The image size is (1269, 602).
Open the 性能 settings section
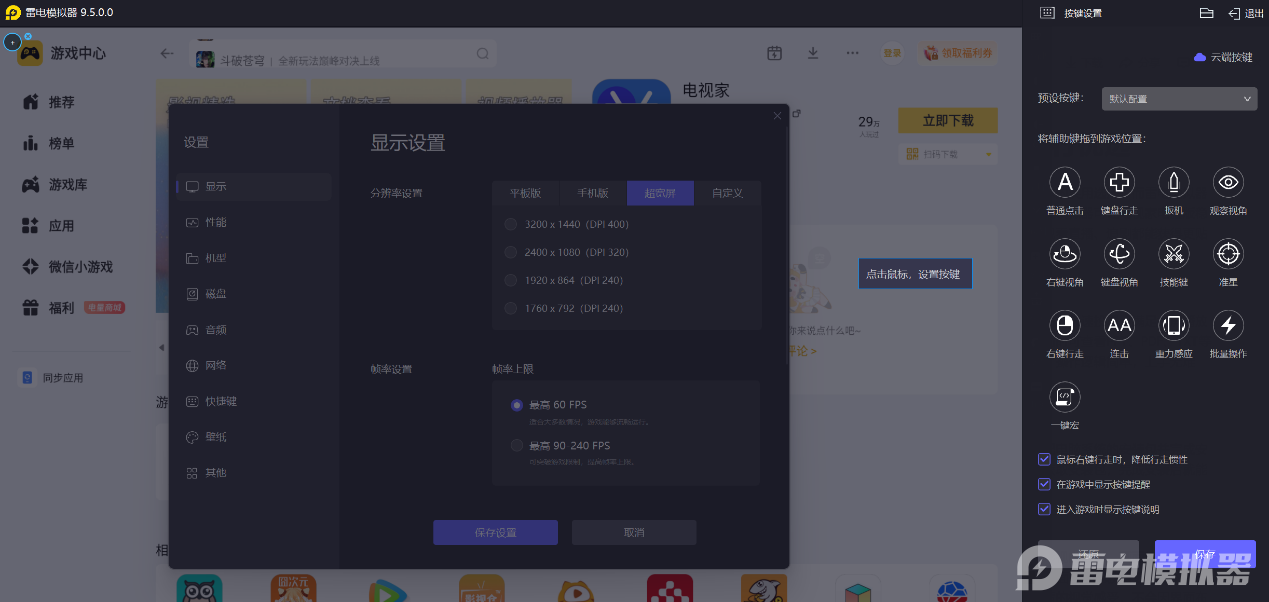pos(216,222)
